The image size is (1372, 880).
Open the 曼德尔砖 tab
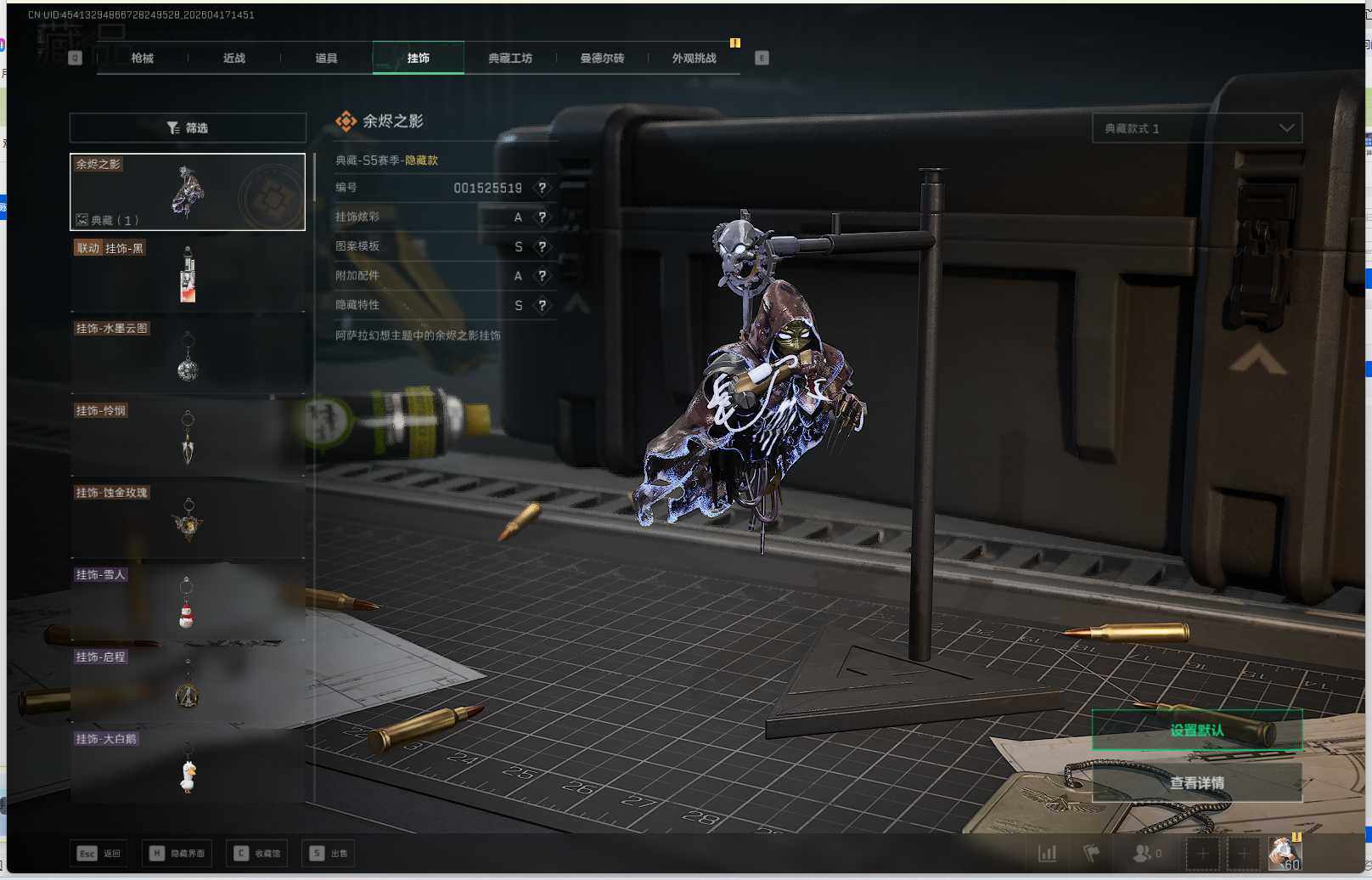pos(602,58)
